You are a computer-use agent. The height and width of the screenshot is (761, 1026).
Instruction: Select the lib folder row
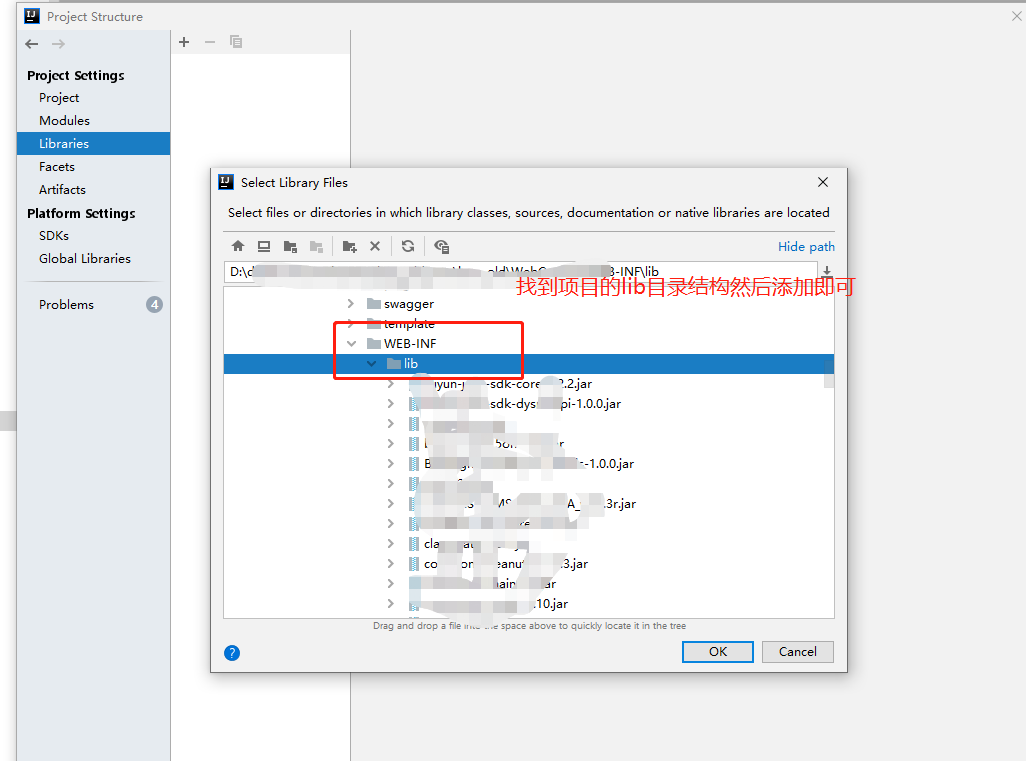[529, 363]
